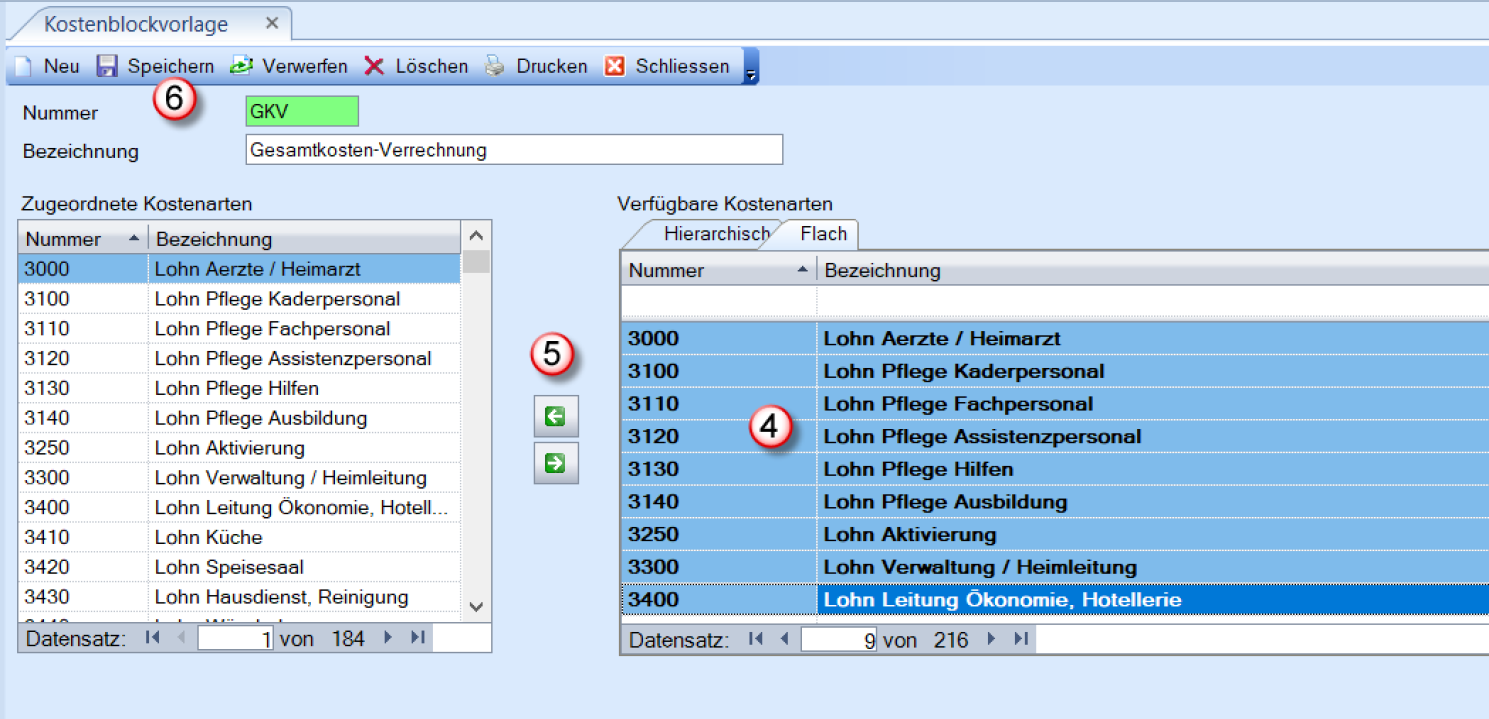This screenshot has height=719, width=1489.
Task: Sort available list by Bezeichnung column
Action: point(1152,270)
